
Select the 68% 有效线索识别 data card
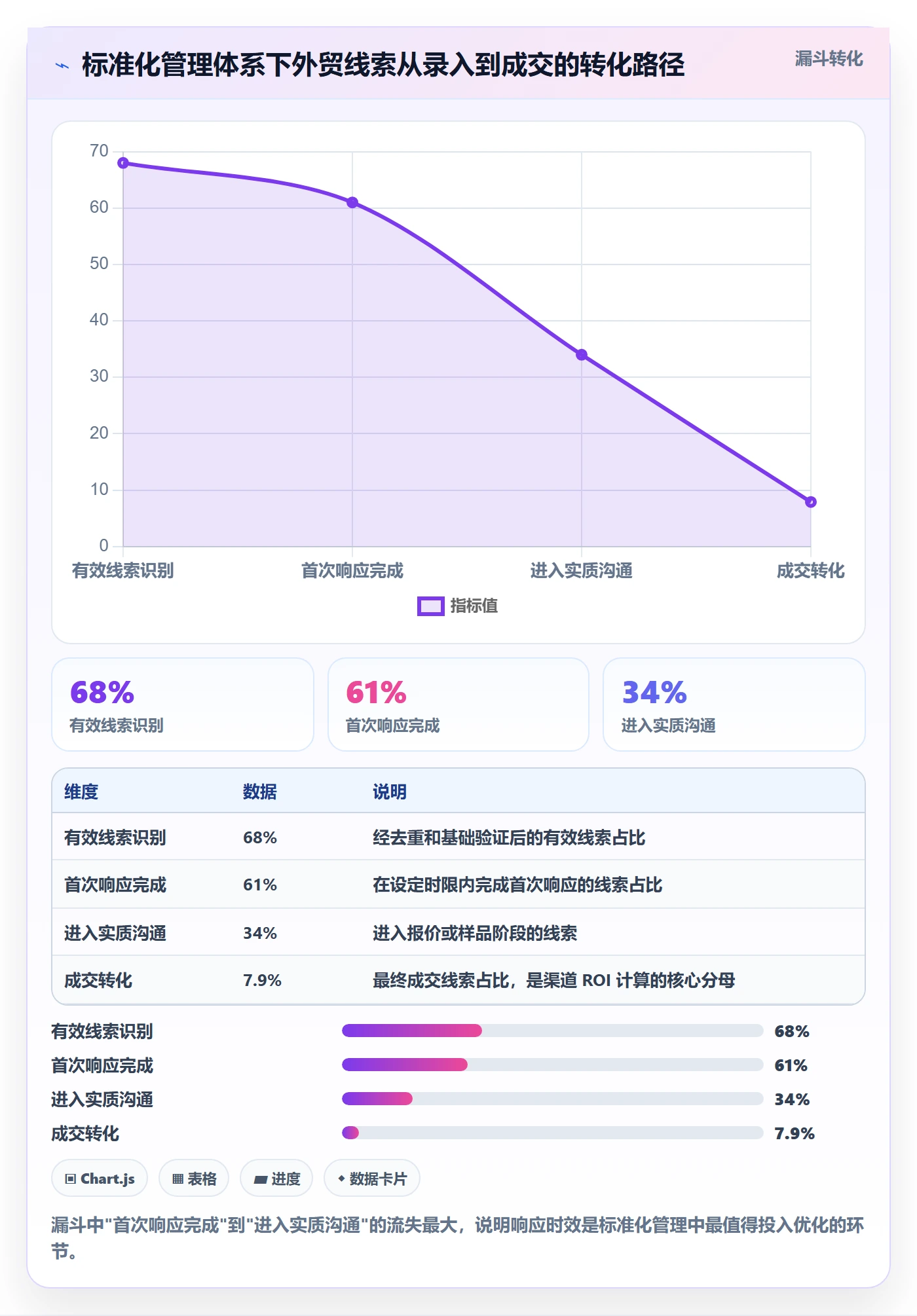pyautogui.click(x=183, y=704)
